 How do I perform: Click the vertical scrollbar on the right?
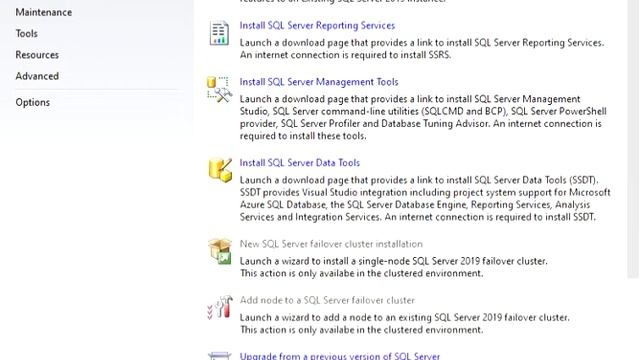point(633,139)
